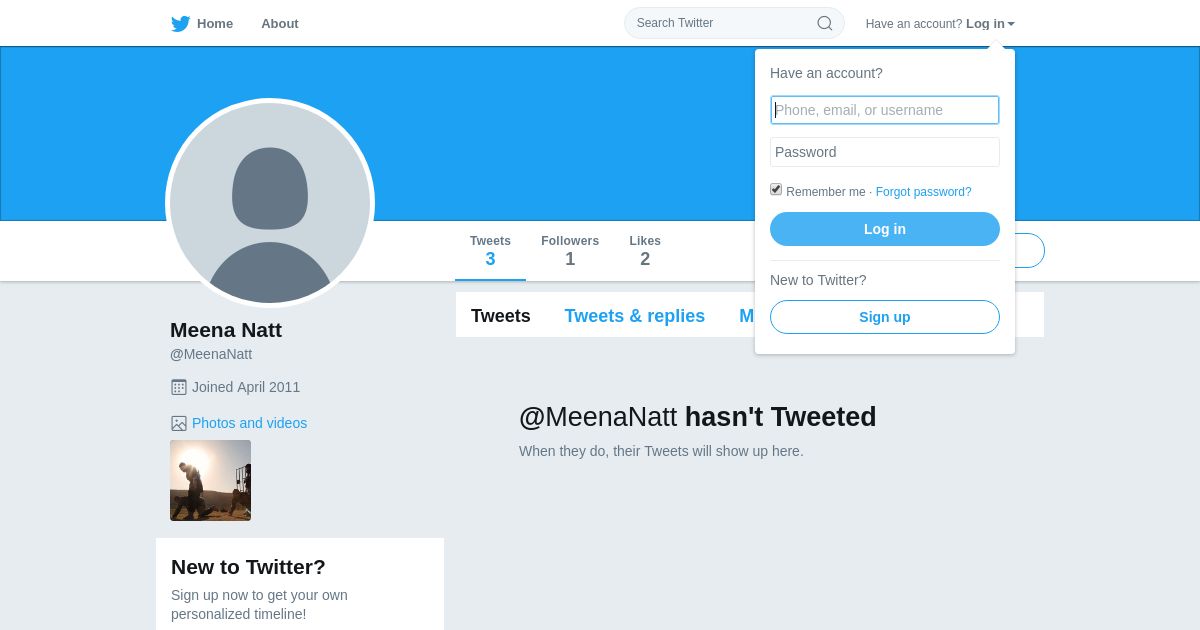
Task: Click the photos and videos picture icon
Action: [x=179, y=423]
